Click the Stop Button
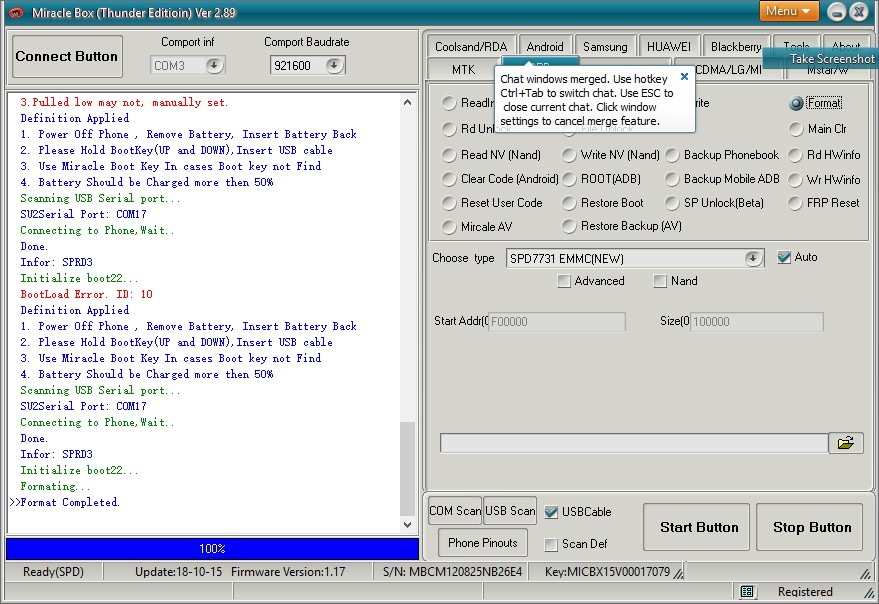This screenshot has height=604, width=879. (809, 527)
